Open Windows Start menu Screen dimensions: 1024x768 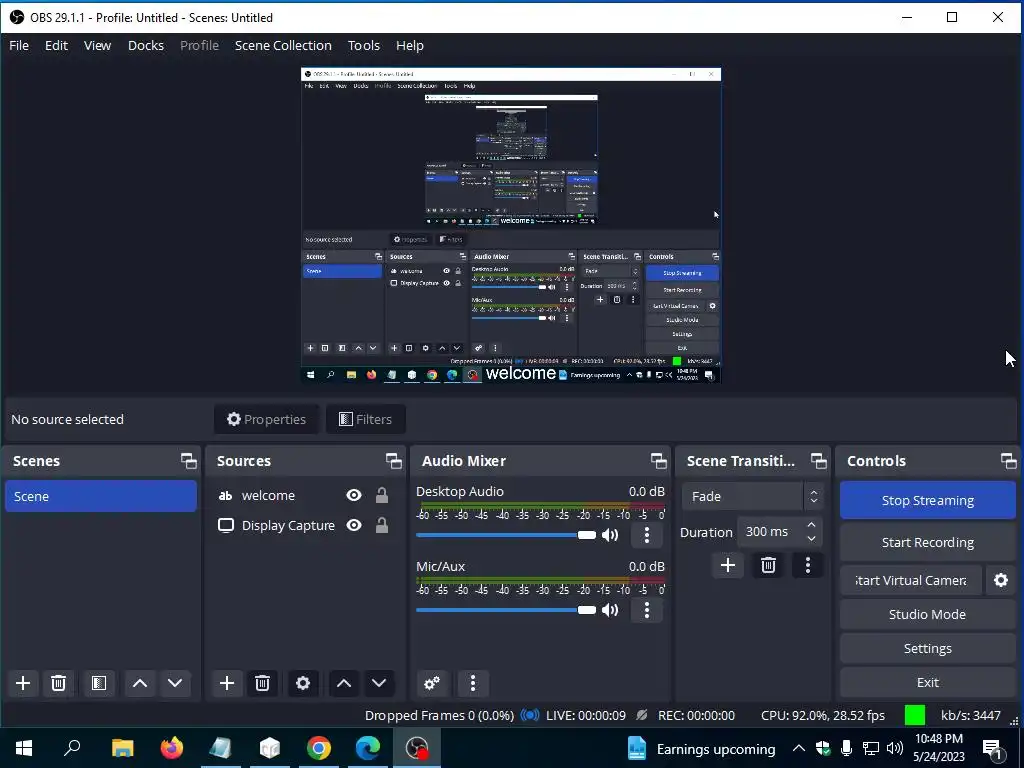coord(24,748)
